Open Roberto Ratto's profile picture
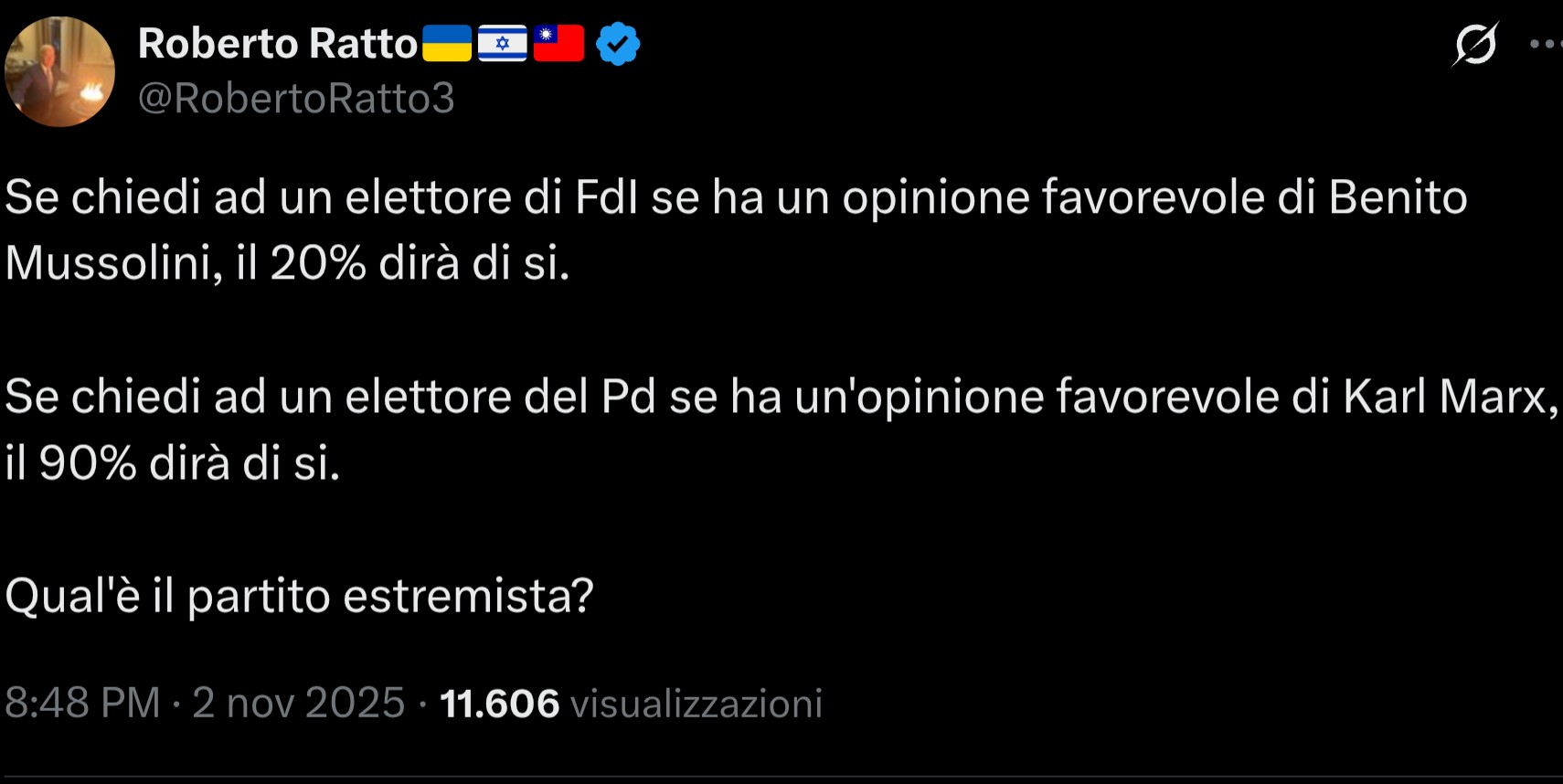Screen dimensions: 1563x784 tap(60, 71)
